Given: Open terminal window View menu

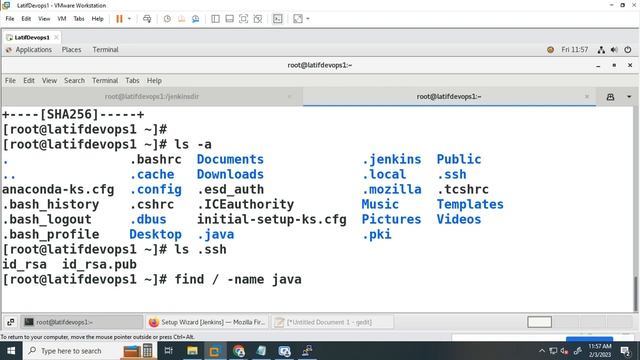Looking at the screenshot, I should [49, 80].
